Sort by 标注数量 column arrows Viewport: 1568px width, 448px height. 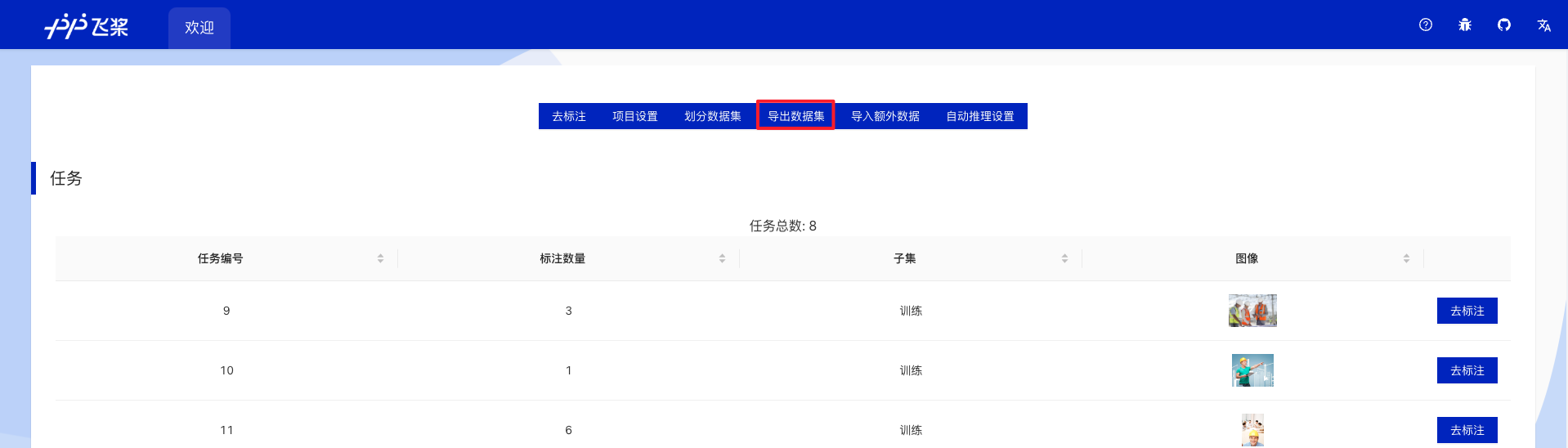click(722, 258)
